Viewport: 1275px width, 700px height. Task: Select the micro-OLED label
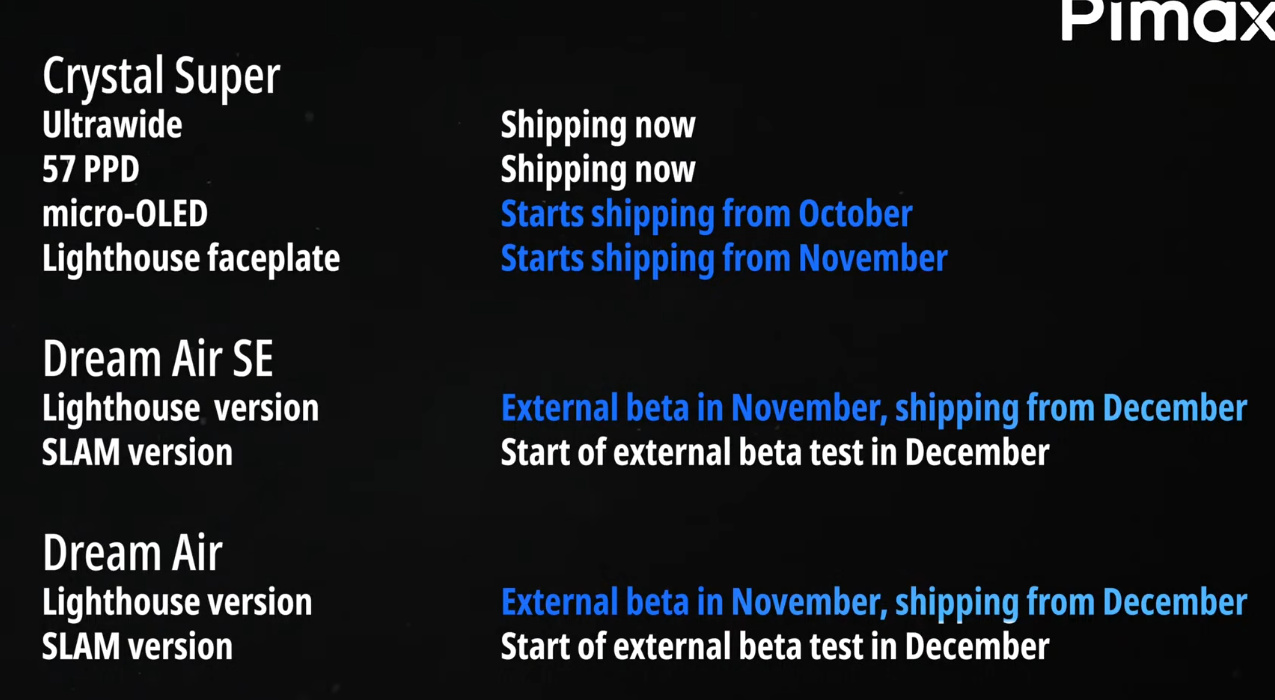coord(125,214)
